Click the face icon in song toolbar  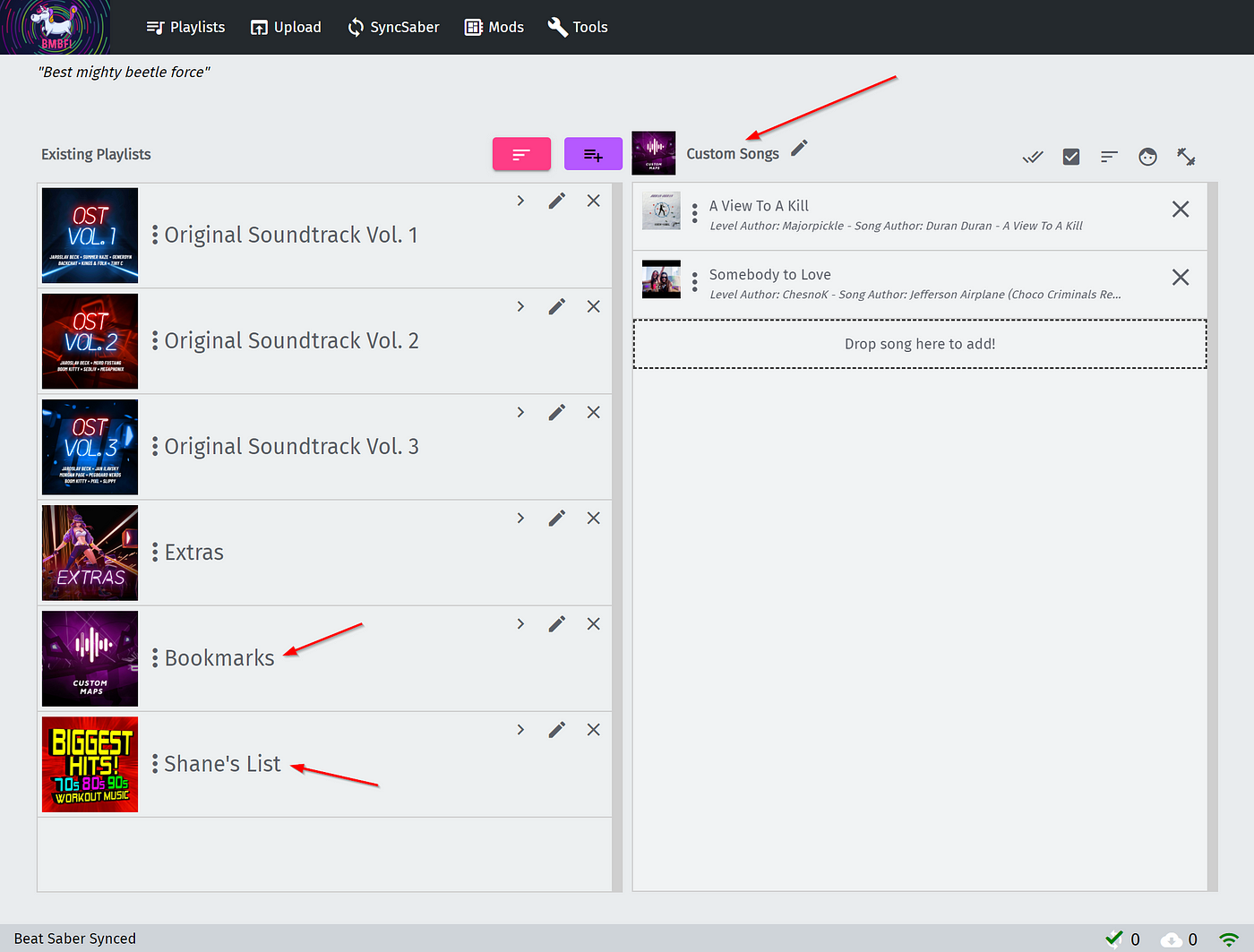[1147, 157]
